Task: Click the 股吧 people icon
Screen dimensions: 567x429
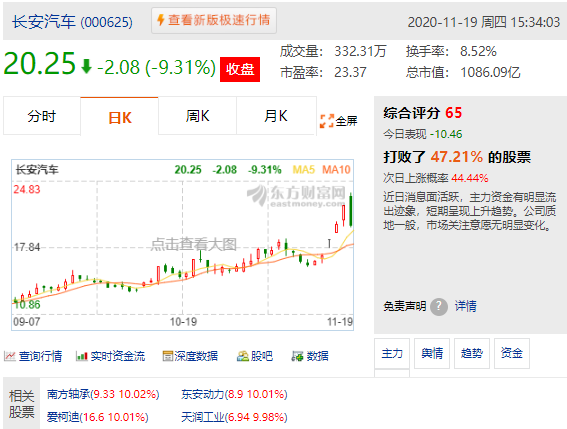Action: pyautogui.click(x=243, y=356)
